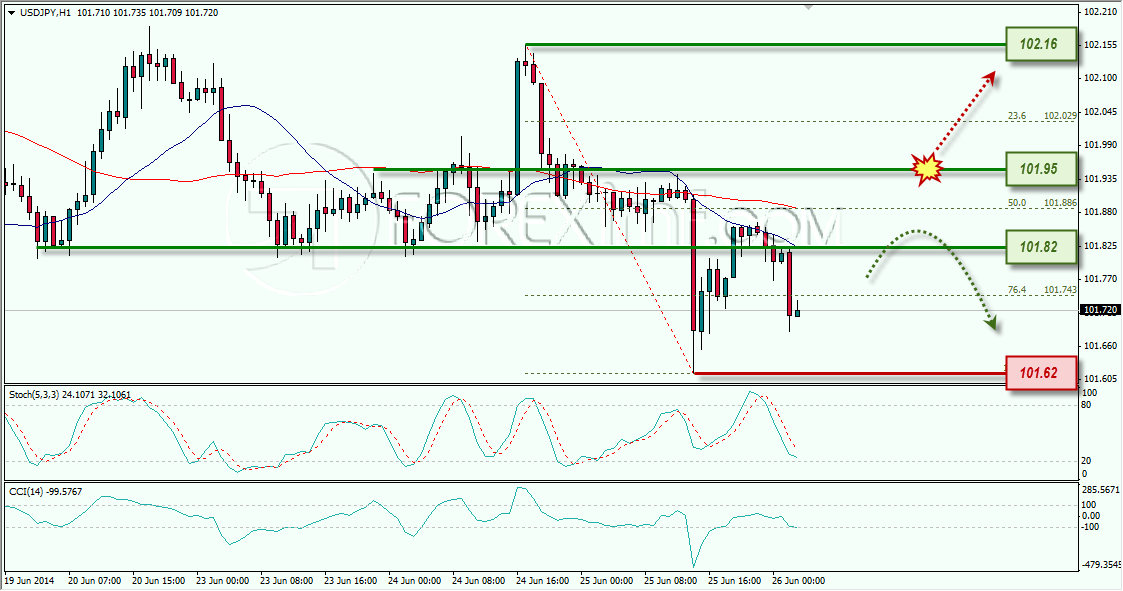This screenshot has height=591, width=1123.
Task: Click the 102.155 price scale value
Action: [x=1101, y=44]
